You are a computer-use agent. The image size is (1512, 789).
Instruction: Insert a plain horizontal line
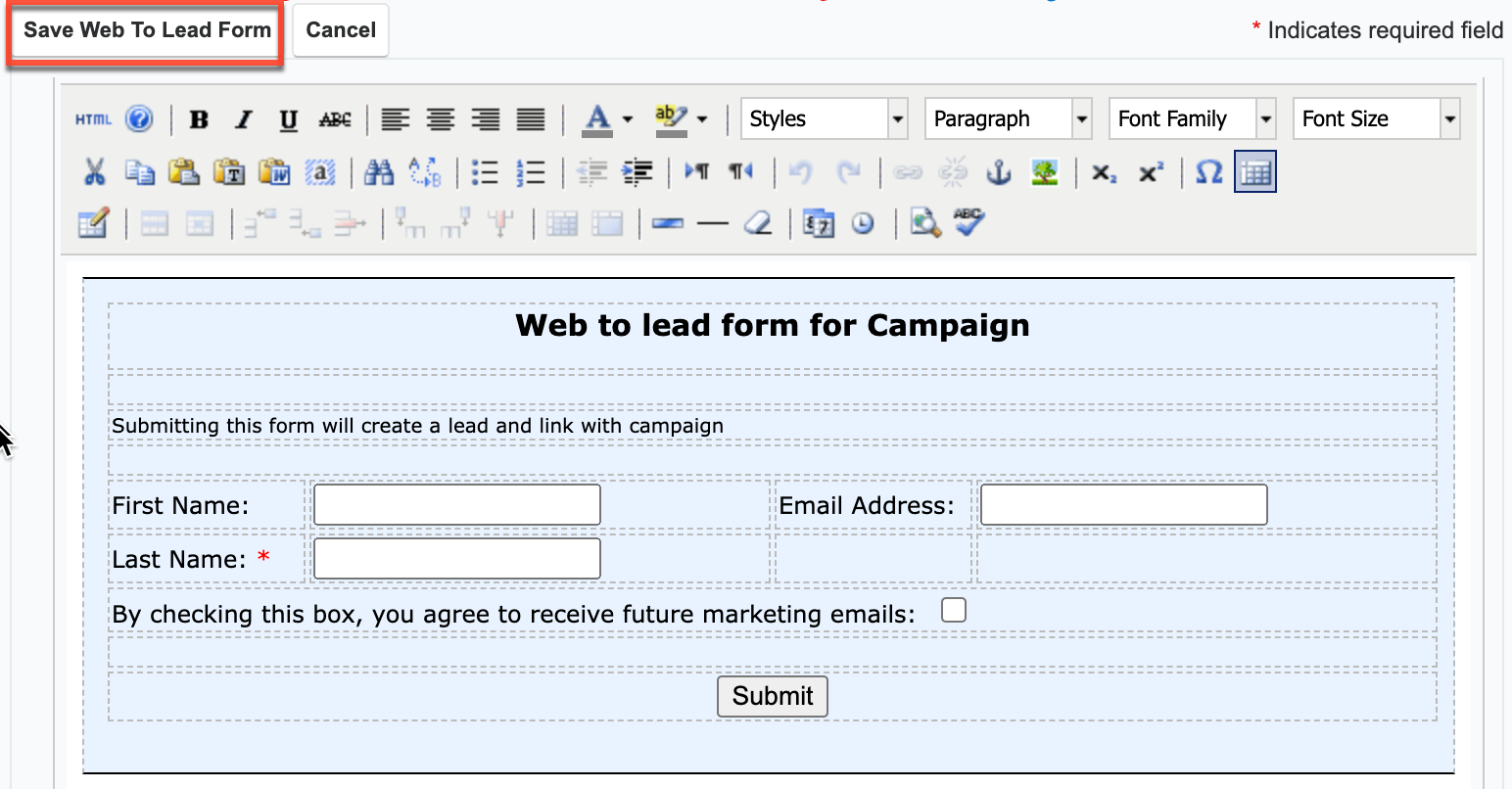(712, 224)
